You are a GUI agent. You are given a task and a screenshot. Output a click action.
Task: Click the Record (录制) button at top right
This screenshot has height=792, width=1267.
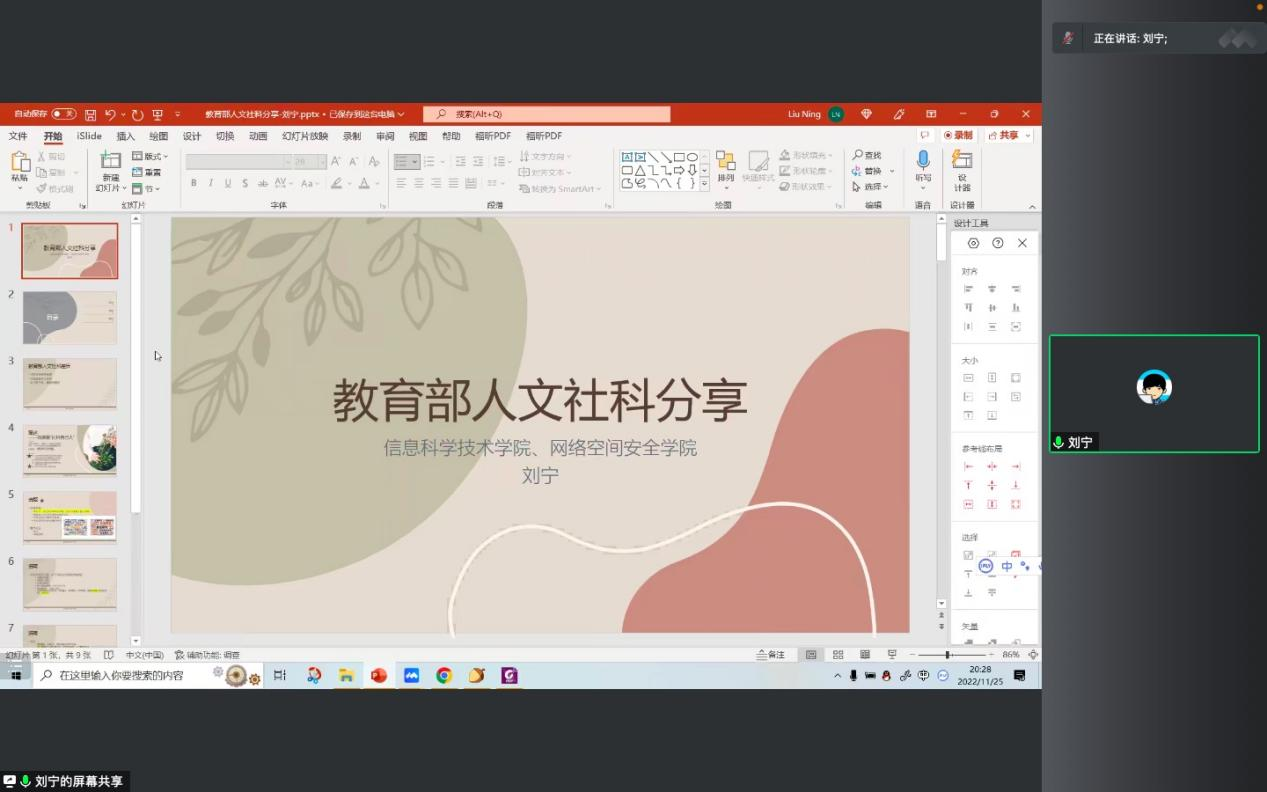click(958, 135)
